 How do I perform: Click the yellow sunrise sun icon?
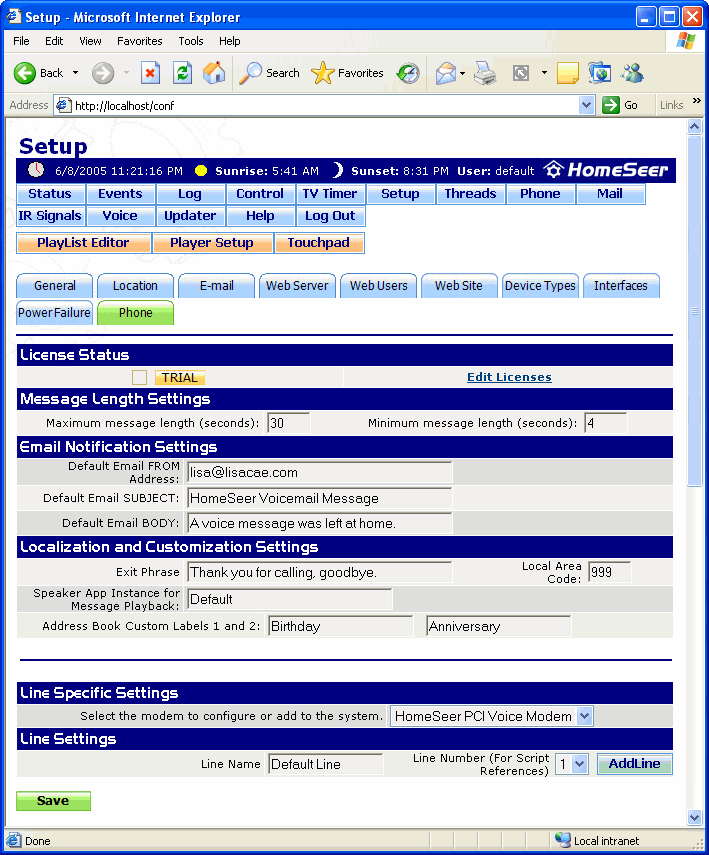(201, 171)
